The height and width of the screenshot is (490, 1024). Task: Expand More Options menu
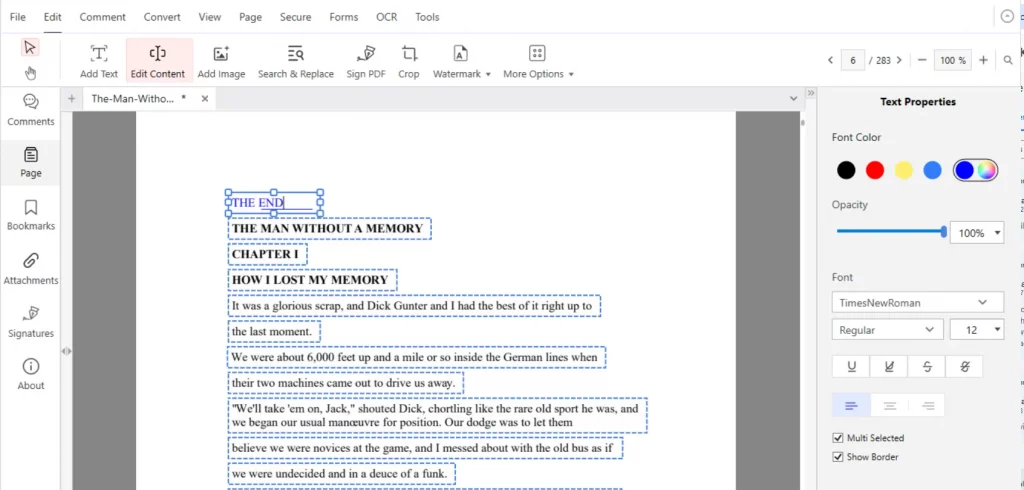point(538,61)
